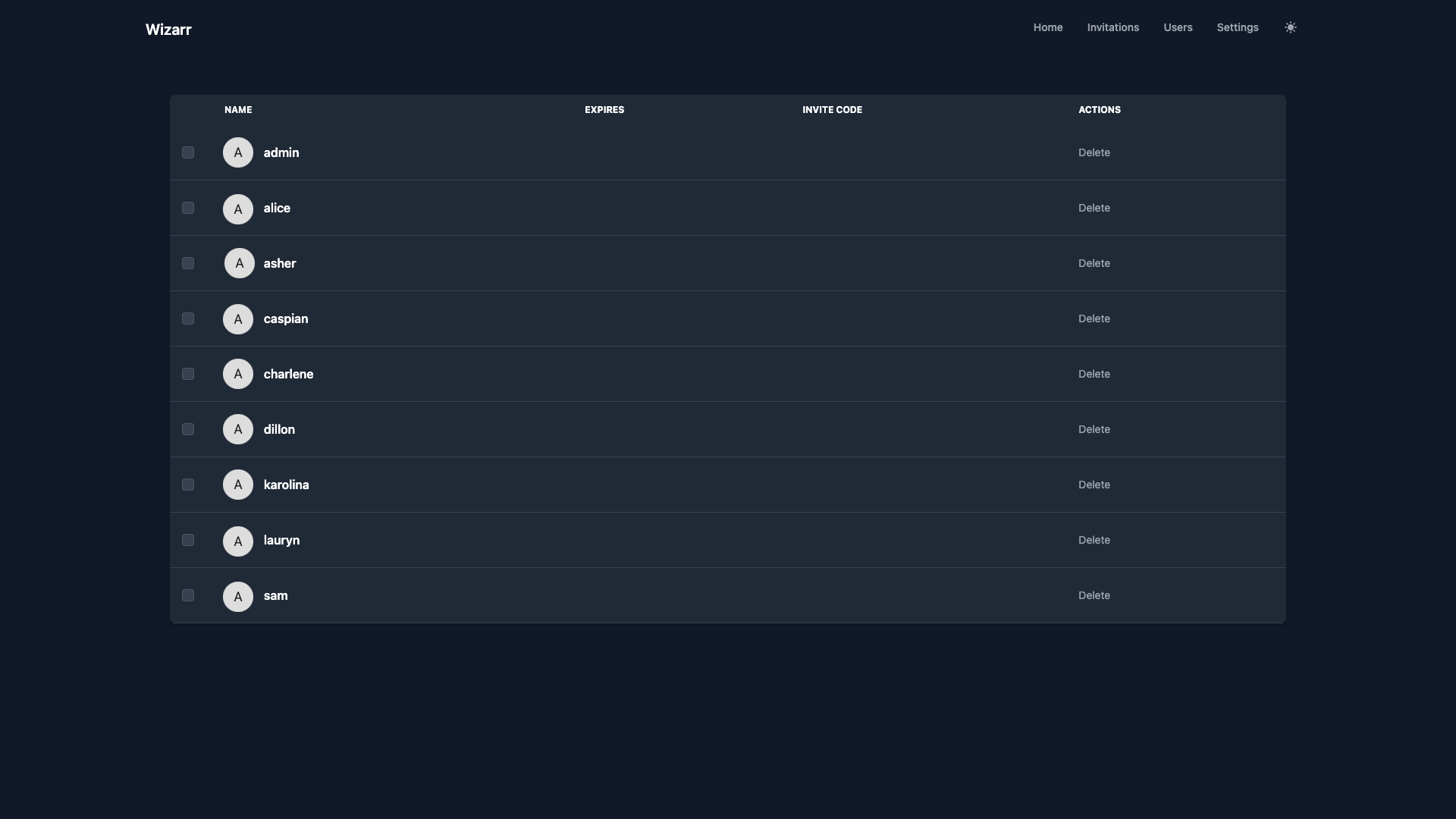
Task: Check the checkbox for admin row
Action: coord(188,152)
